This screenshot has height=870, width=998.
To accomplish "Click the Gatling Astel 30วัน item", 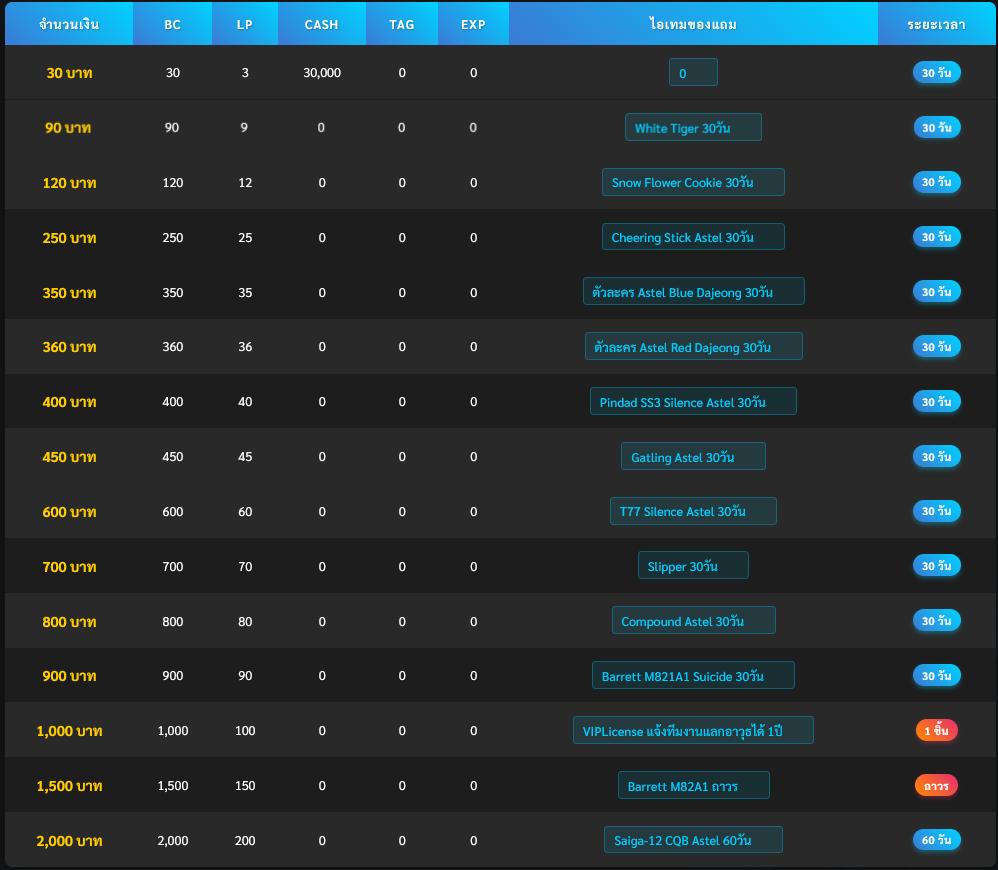I will [x=692, y=457].
